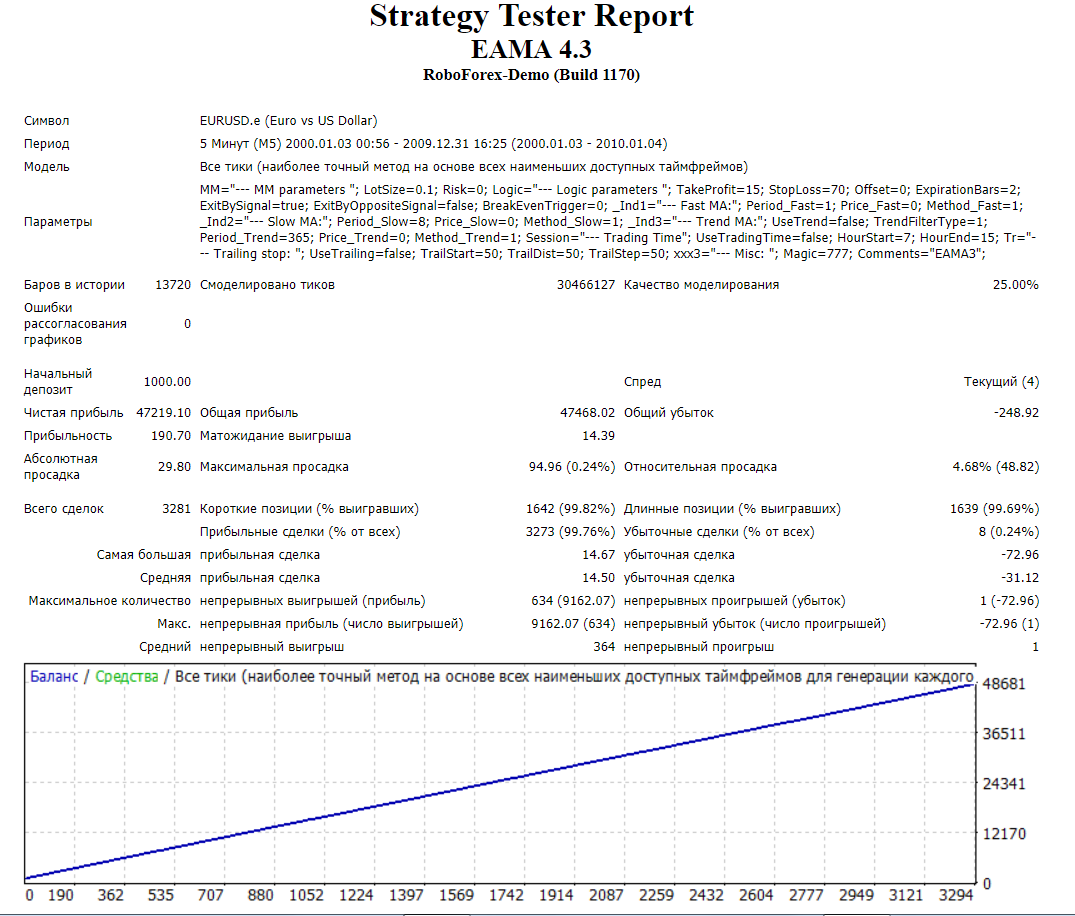Click chart X-axis label 190
The image size is (1075, 916).
pyautogui.click(x=60, y=895)
